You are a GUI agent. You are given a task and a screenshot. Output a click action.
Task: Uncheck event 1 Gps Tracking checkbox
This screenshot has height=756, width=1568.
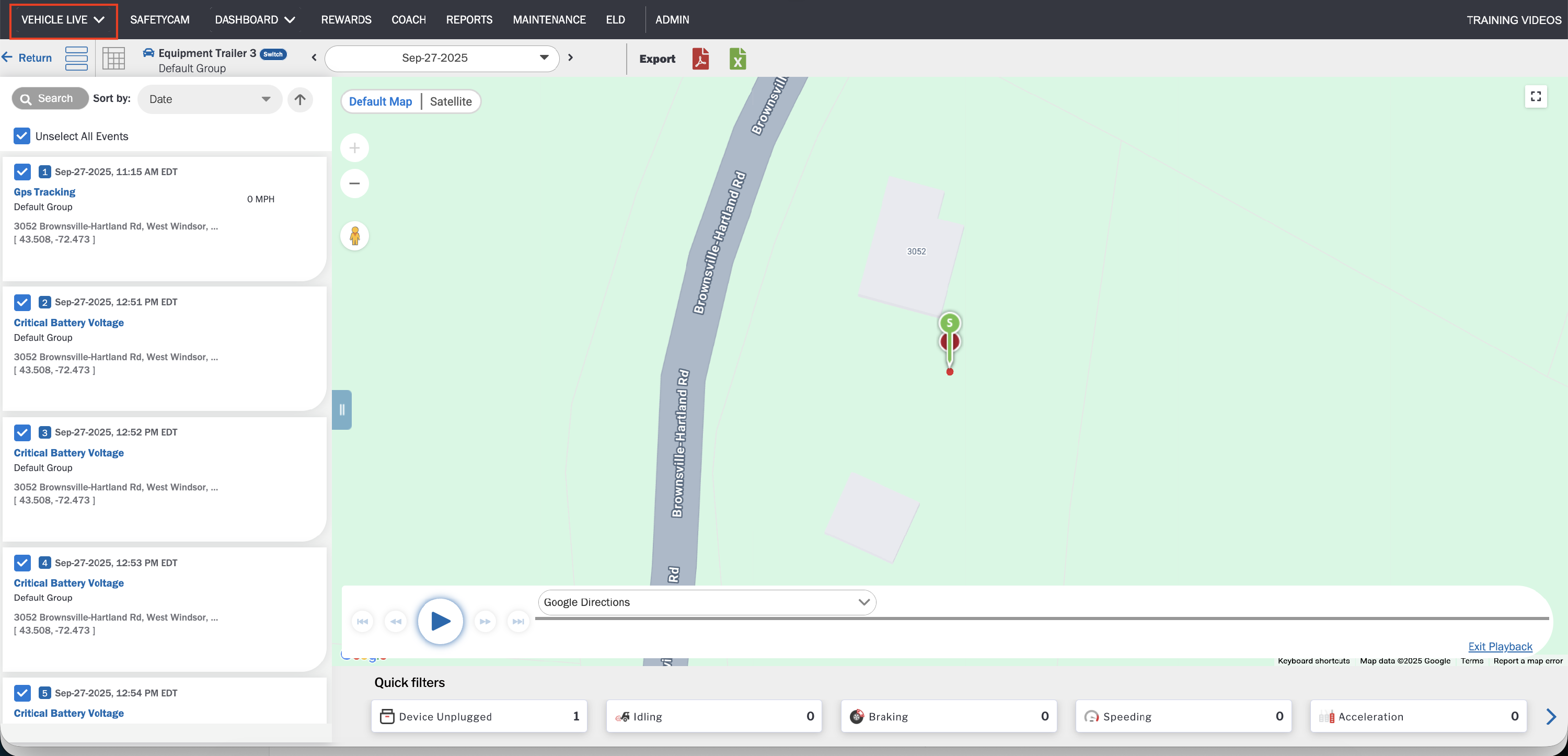click(x=22, y=171)
